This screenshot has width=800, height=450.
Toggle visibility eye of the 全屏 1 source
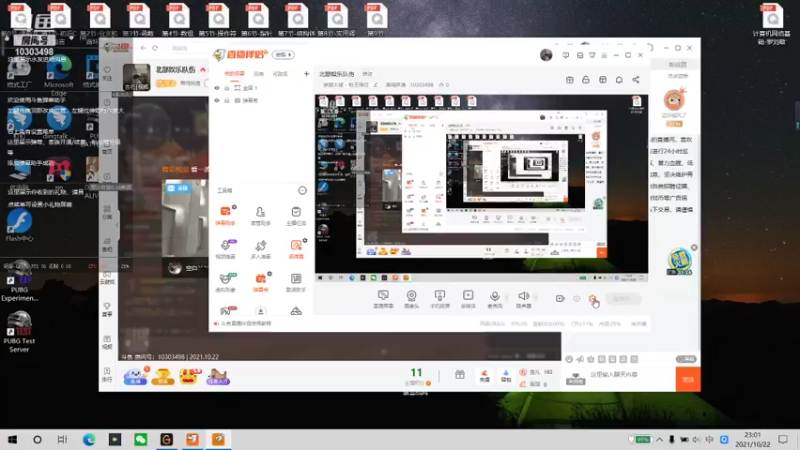[217, 88]
